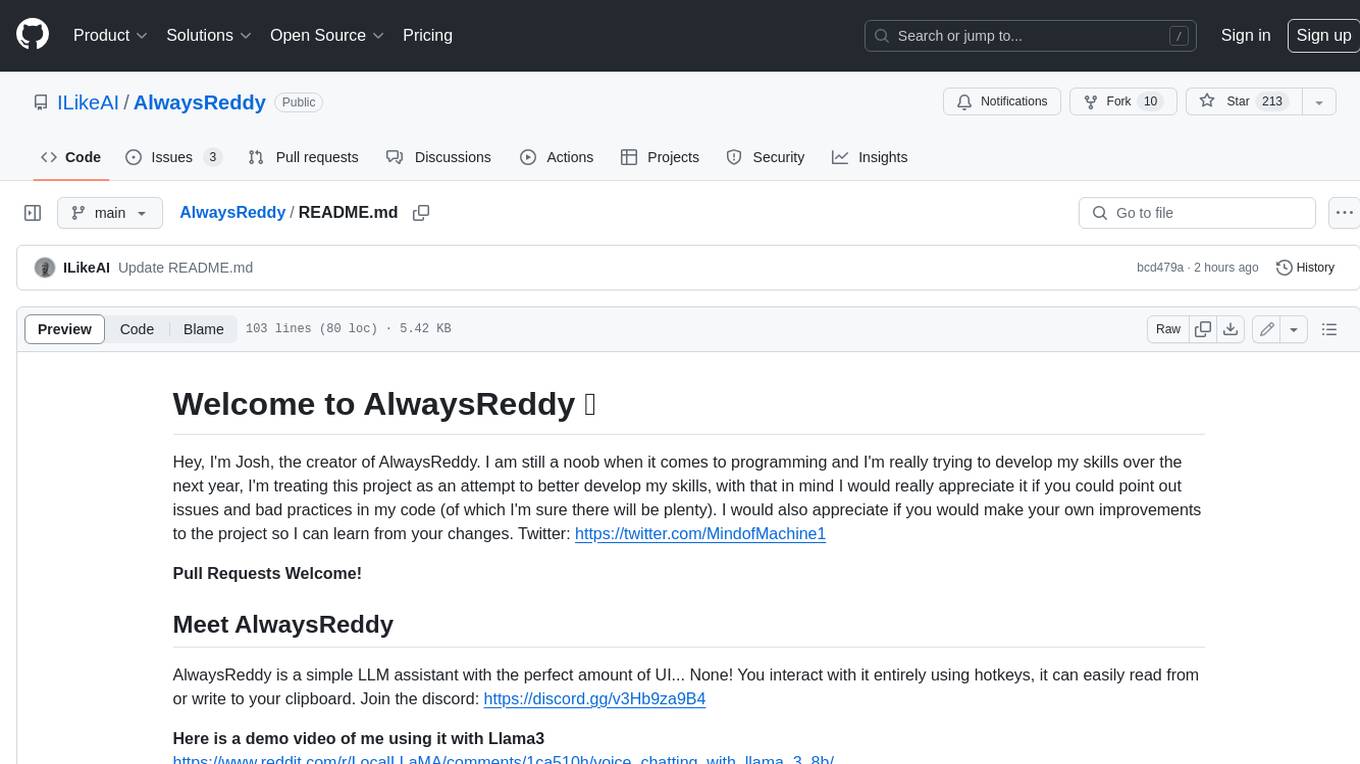This screenshot has width=1360, height=764.
Task: Focus the Search or jump to field
Action: pos(1031,36)
